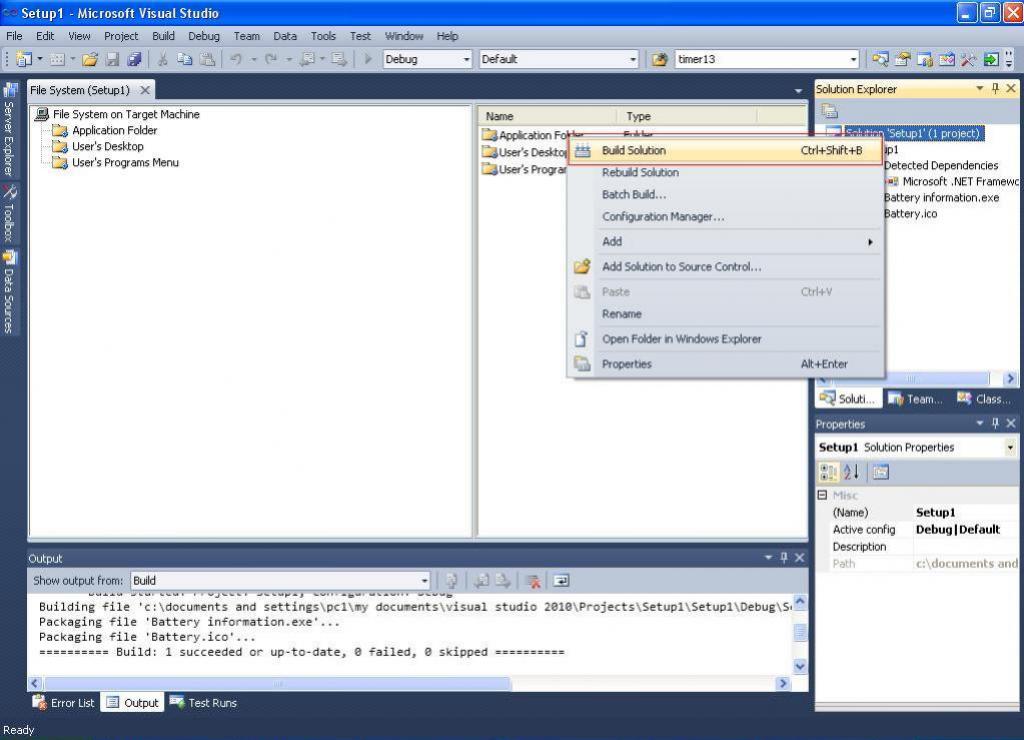The height and width of the screenshot is (740, 1024).
Task: Open the Setup1 Solution Properties object dropdown
Action: pos(1010,447)
